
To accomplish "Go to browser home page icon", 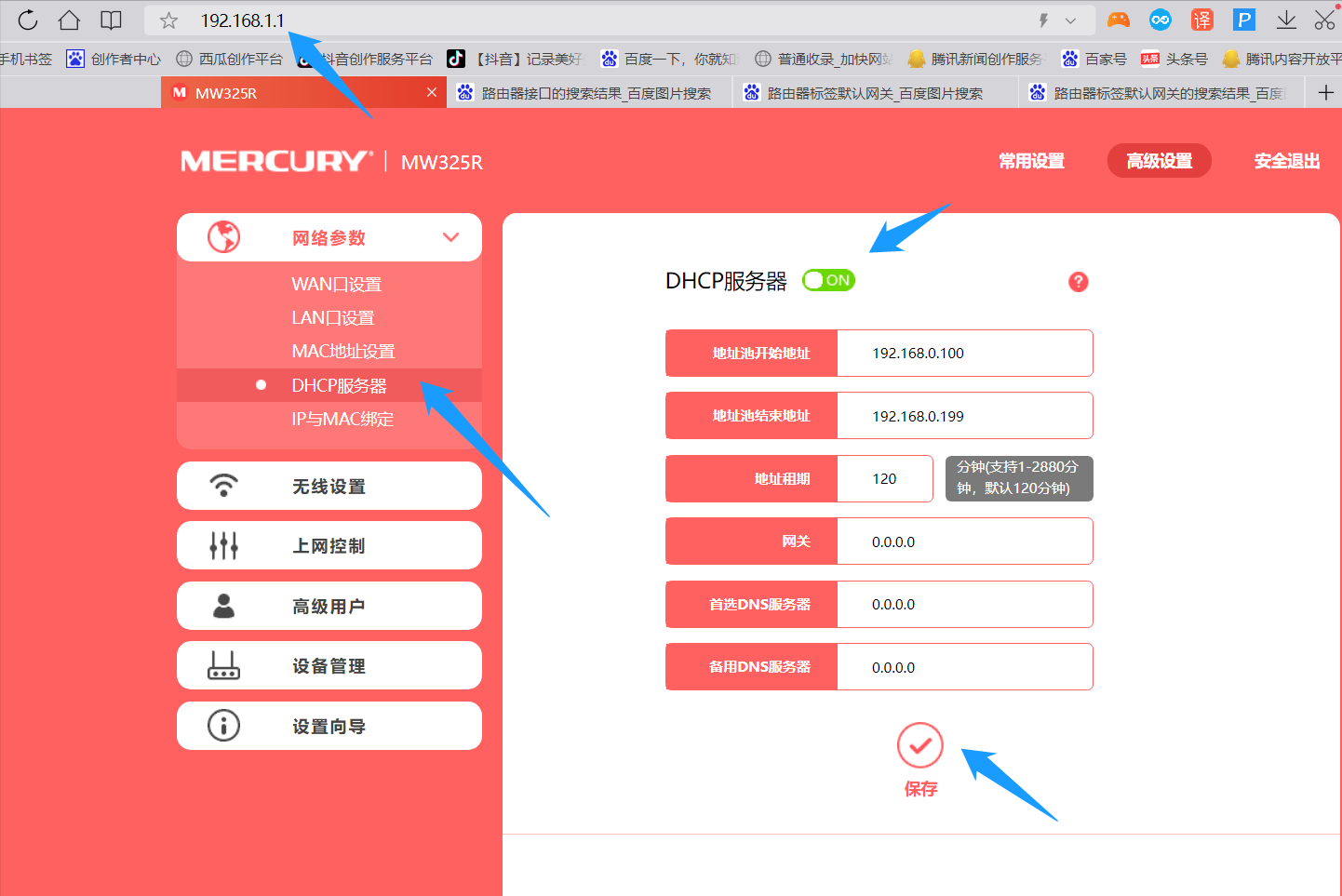I will click(x=69, y=20).
